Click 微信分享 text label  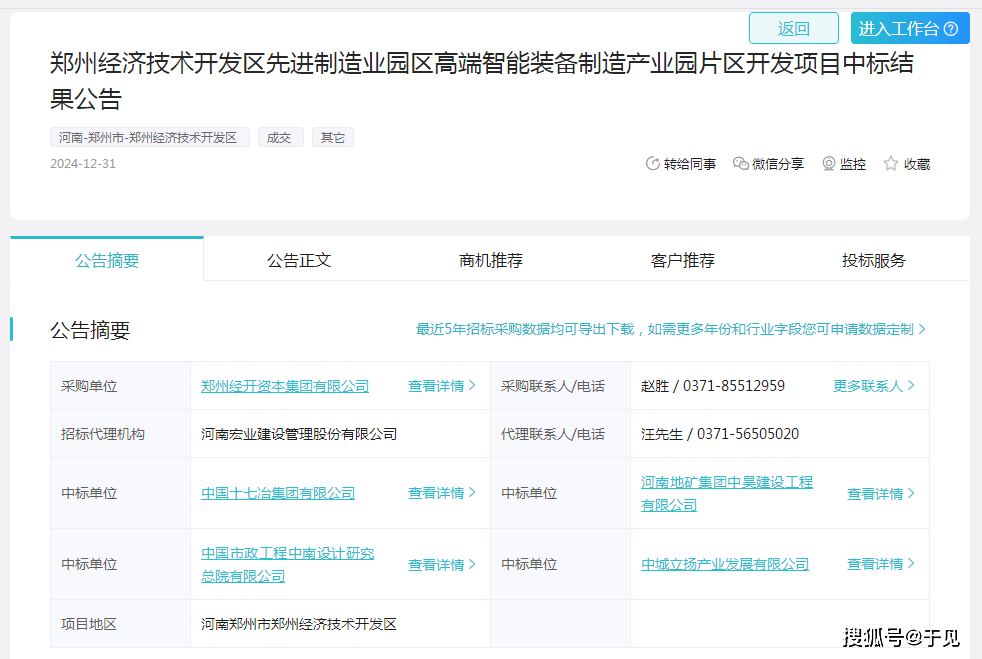pos(778,164)
